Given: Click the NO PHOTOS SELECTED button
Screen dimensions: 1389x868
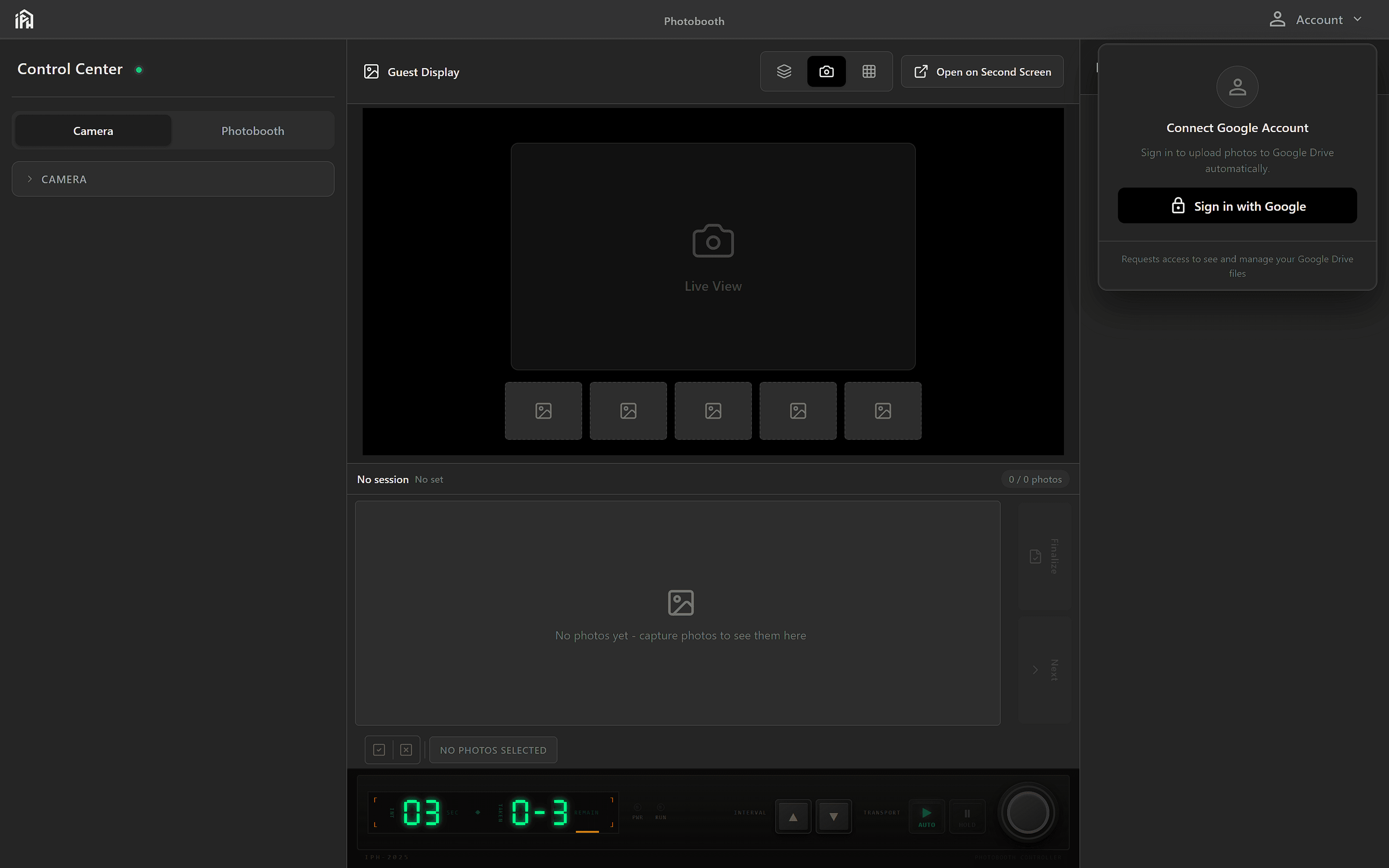Looking at the screenshot, I should click(x=493, y=750).
